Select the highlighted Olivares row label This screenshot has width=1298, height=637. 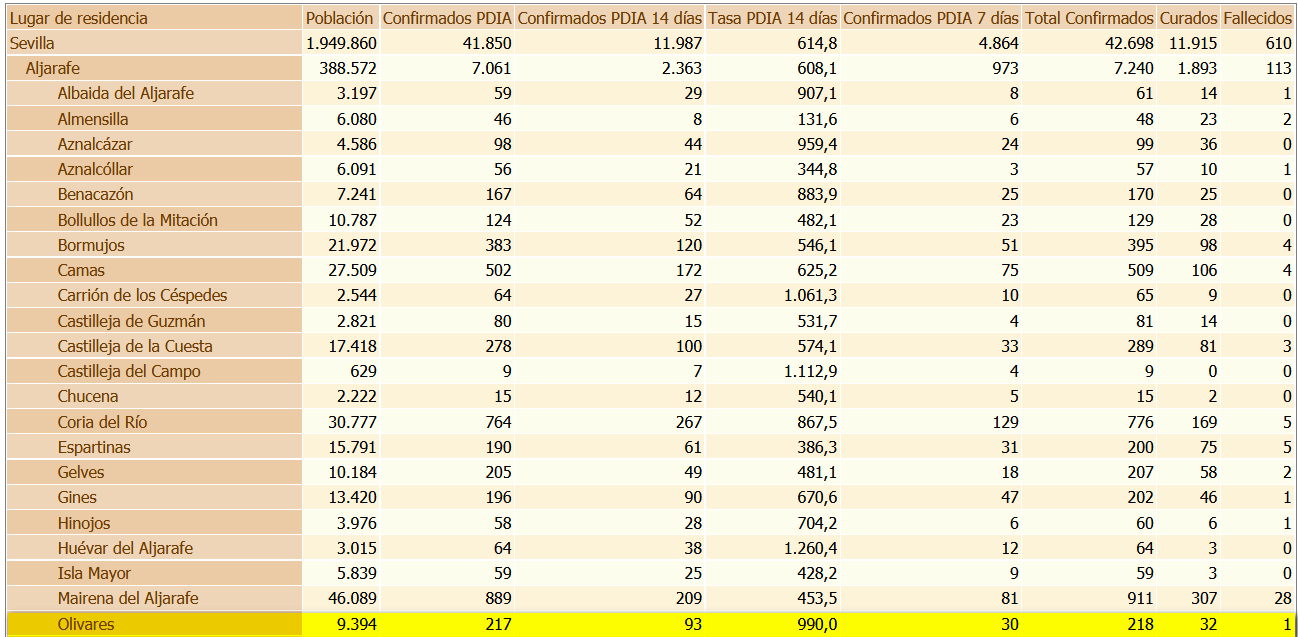86,624
